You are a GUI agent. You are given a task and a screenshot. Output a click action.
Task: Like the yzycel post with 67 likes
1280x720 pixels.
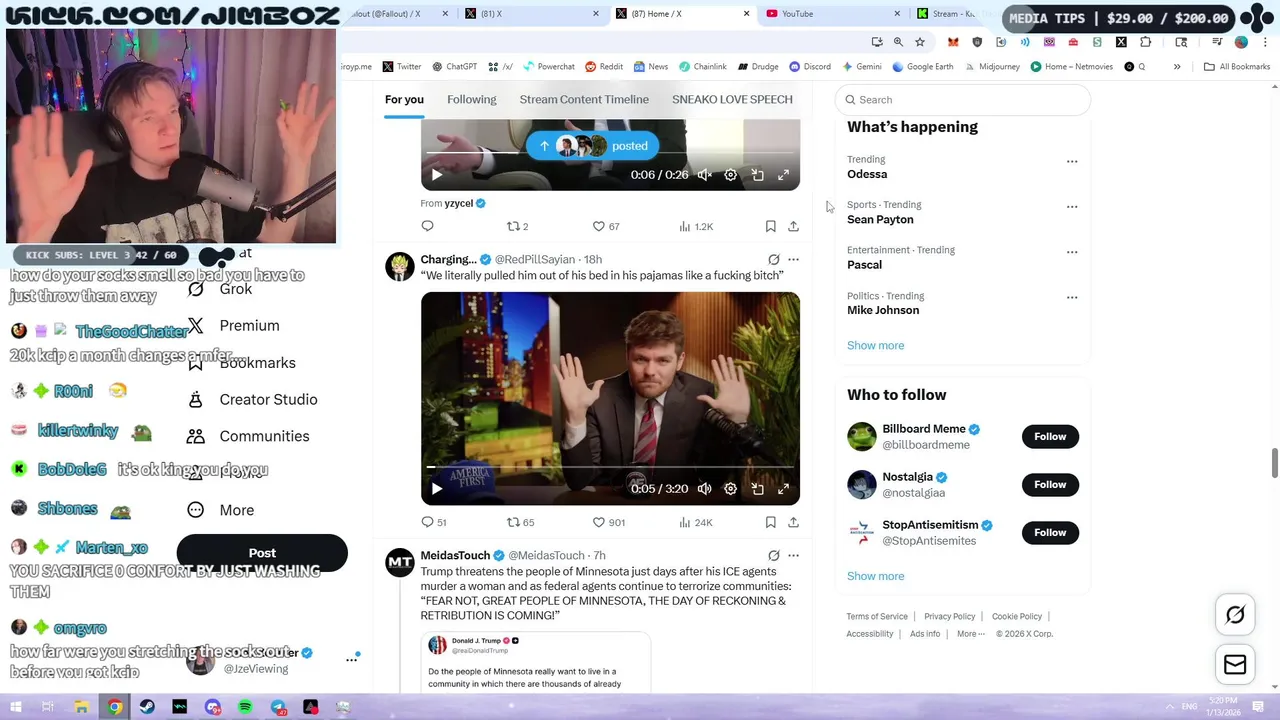click(606, 226)
